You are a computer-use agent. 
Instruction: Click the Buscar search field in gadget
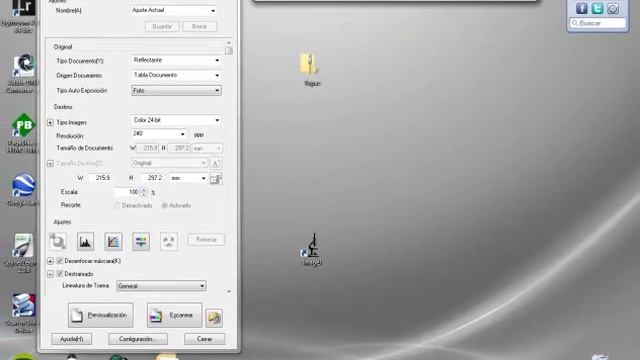pyautogui.click(x=598, y=23)
